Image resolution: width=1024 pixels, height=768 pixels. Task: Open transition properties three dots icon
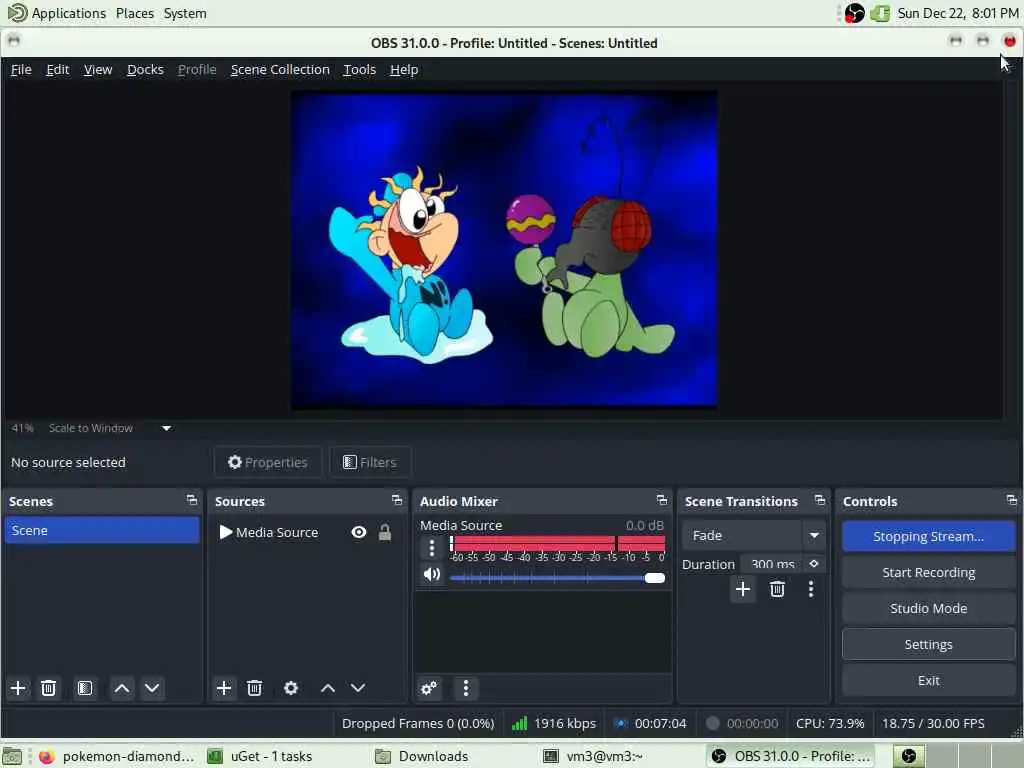810,589
